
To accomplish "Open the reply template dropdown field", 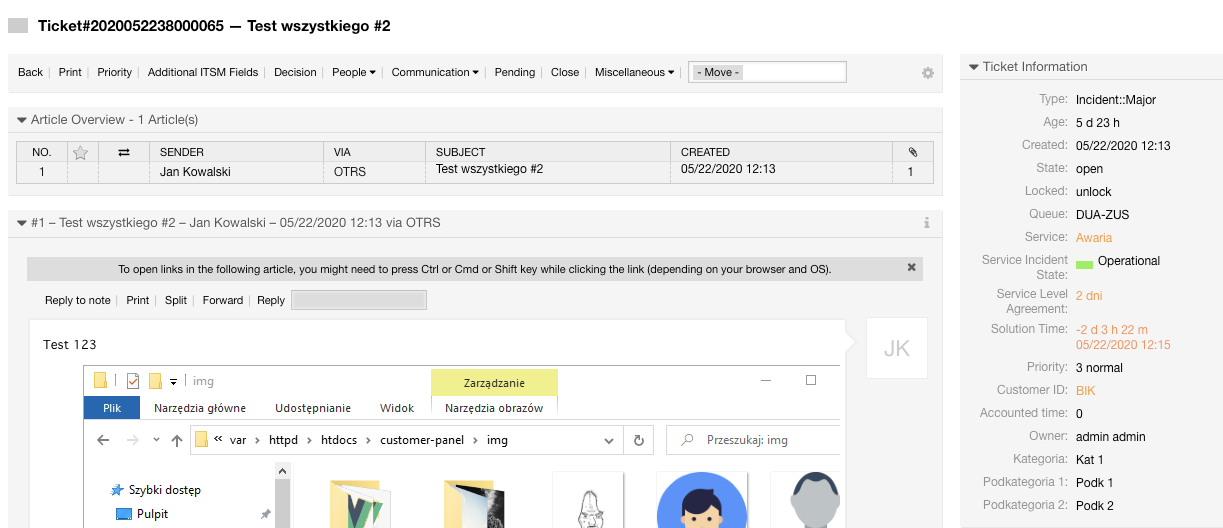I will (359, 300).
